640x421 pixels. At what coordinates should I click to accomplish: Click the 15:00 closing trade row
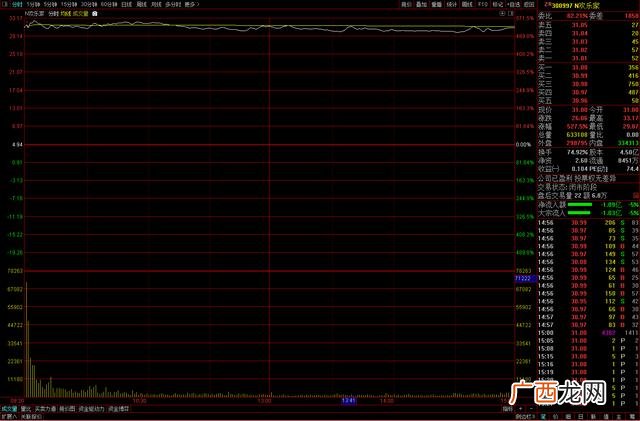pos(588,333)
